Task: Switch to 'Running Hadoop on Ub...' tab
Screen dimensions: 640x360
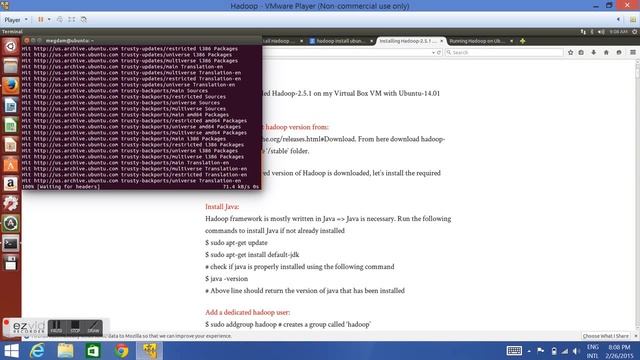Action: (477, 41)
